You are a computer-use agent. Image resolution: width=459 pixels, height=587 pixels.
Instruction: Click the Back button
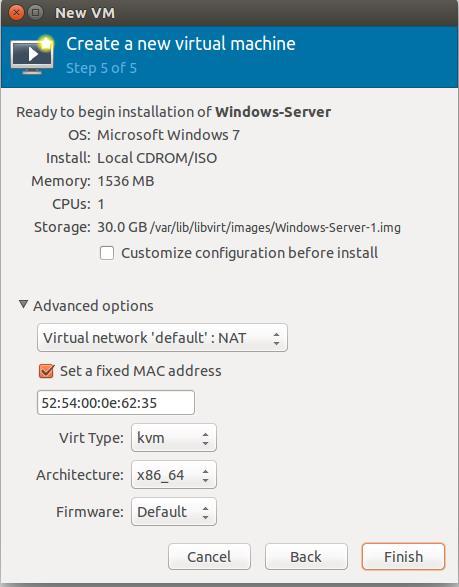point(306,557)
